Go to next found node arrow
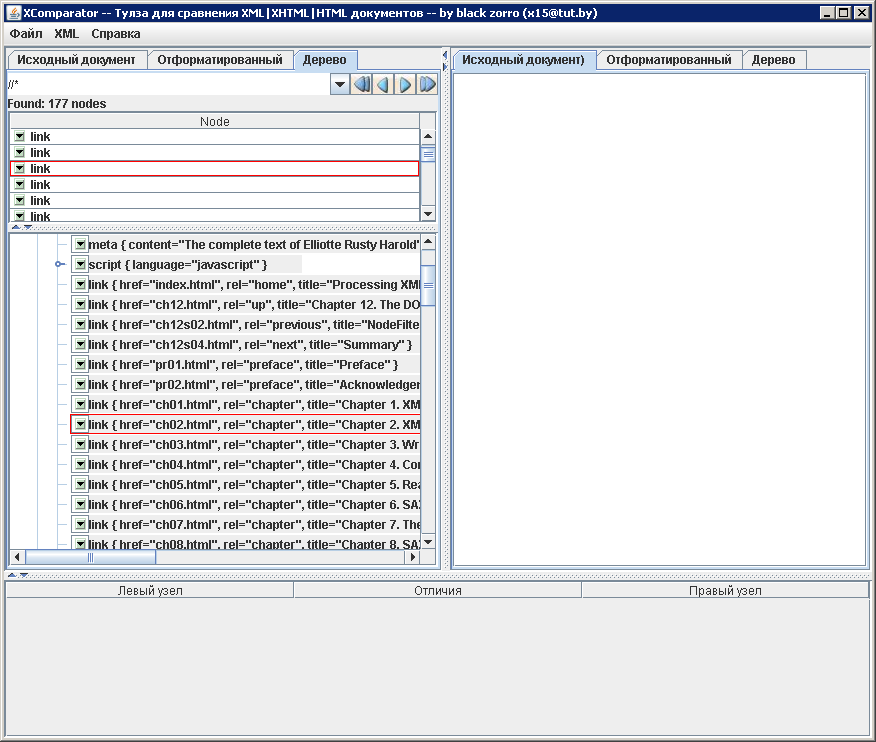 pyautogui.click(x=405, y=85)
